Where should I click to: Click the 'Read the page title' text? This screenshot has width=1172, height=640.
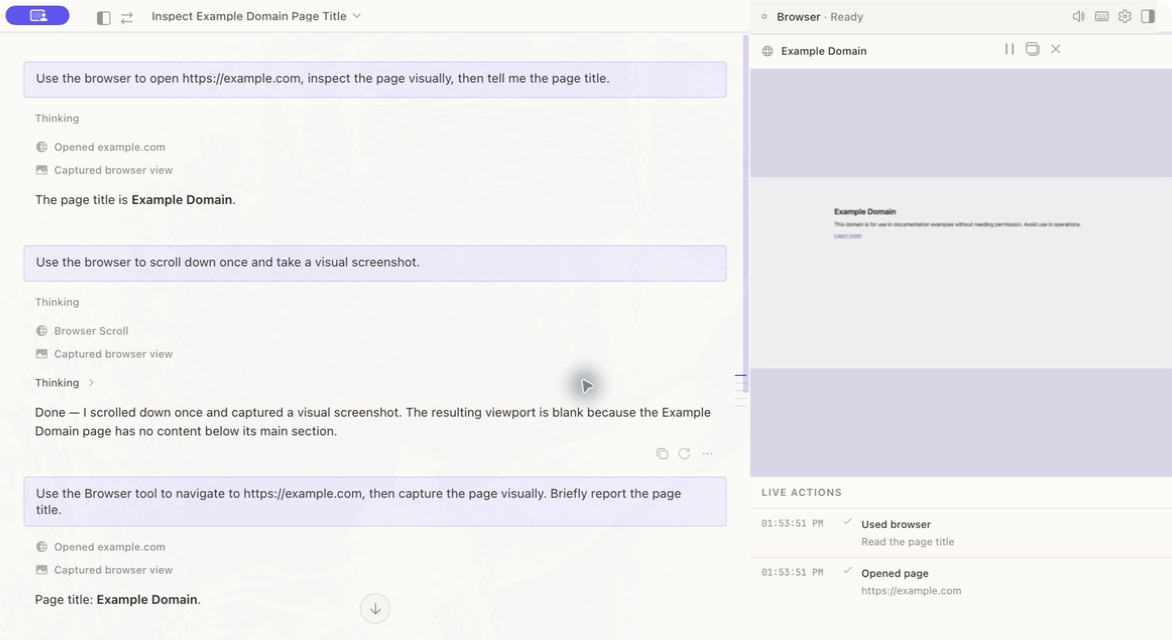pyautogui.click(x=907, y=541)
